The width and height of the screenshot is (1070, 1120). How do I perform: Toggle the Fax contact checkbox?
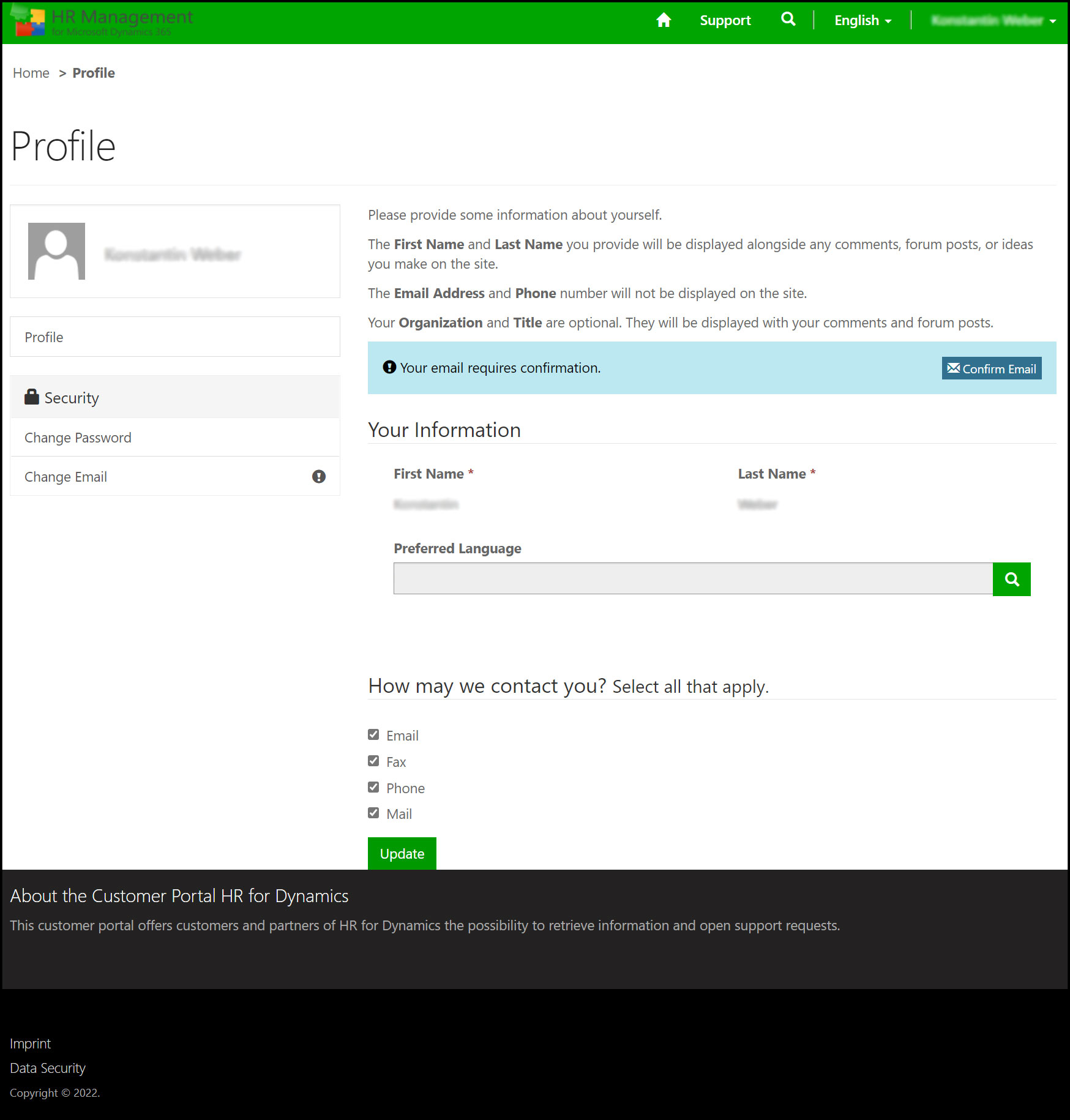(x=373, y=761)
